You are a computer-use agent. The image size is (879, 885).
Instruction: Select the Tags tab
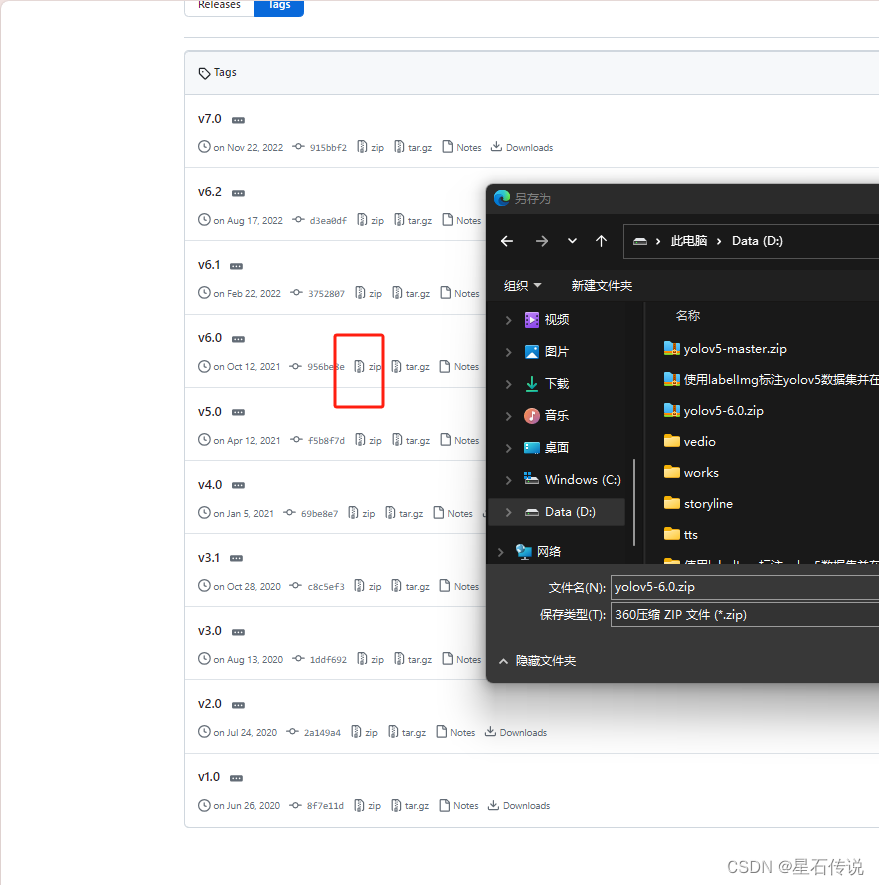279,6
